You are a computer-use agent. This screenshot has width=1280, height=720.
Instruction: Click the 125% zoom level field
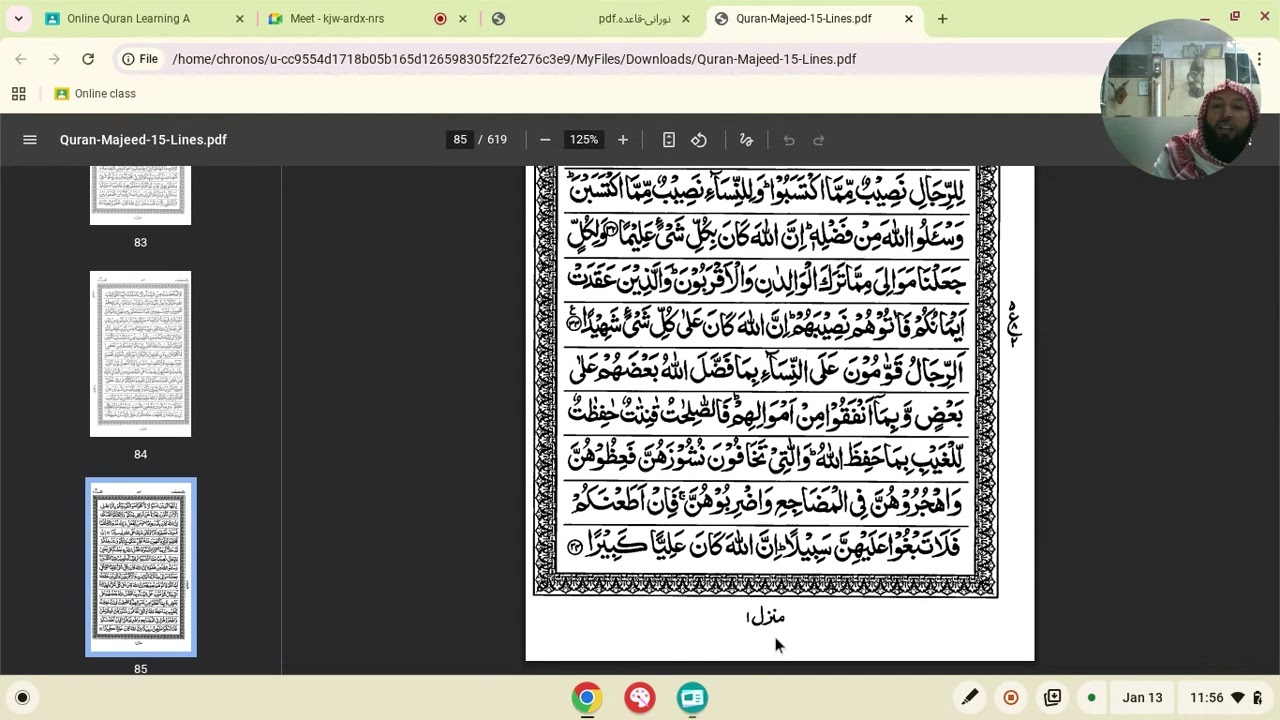(584, 140)
